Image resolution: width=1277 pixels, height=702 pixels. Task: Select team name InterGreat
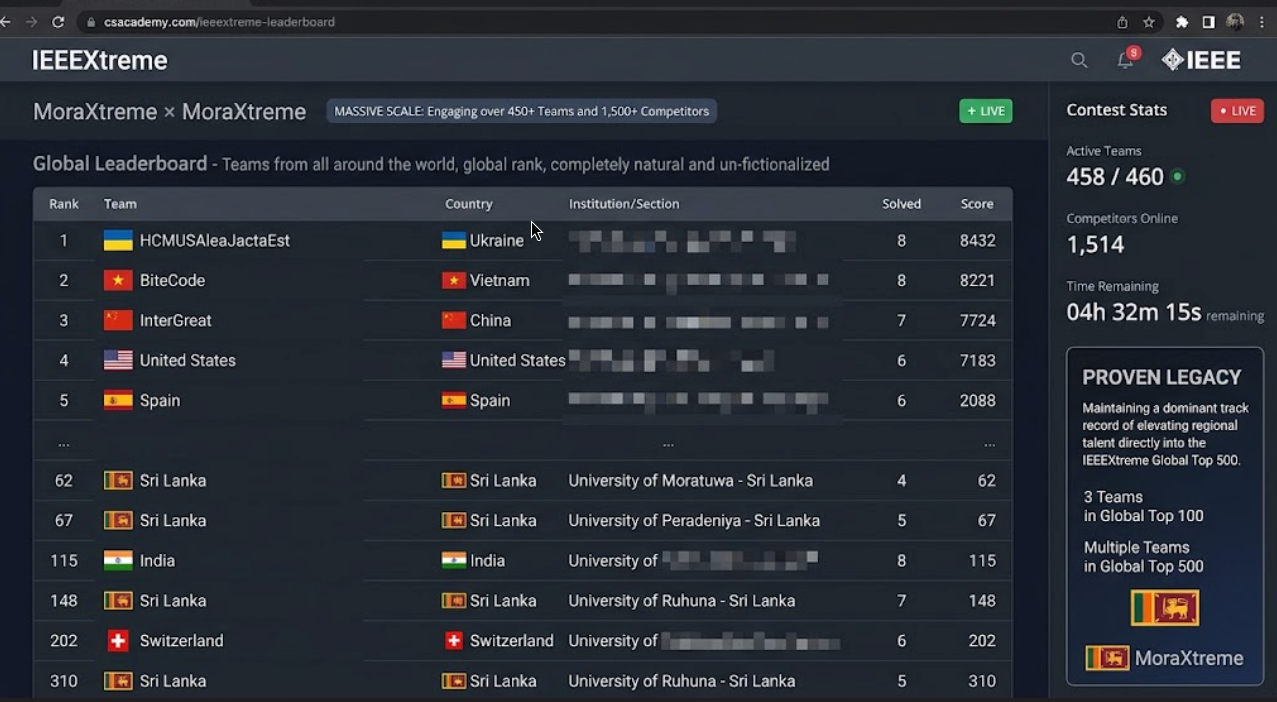[x=176, y=320]
